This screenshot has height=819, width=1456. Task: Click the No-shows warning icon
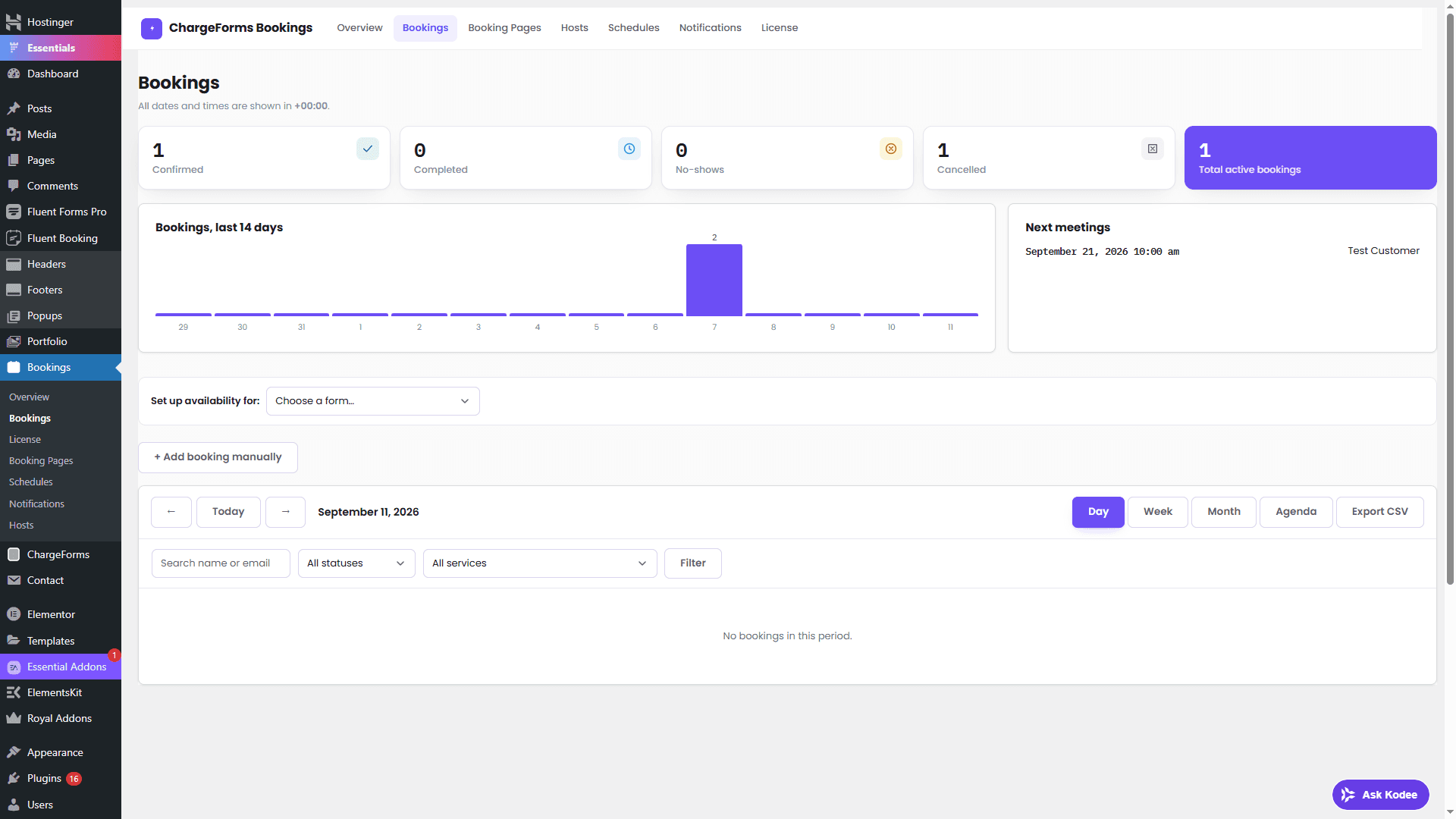pyautogui.click(x=891, y=149)
